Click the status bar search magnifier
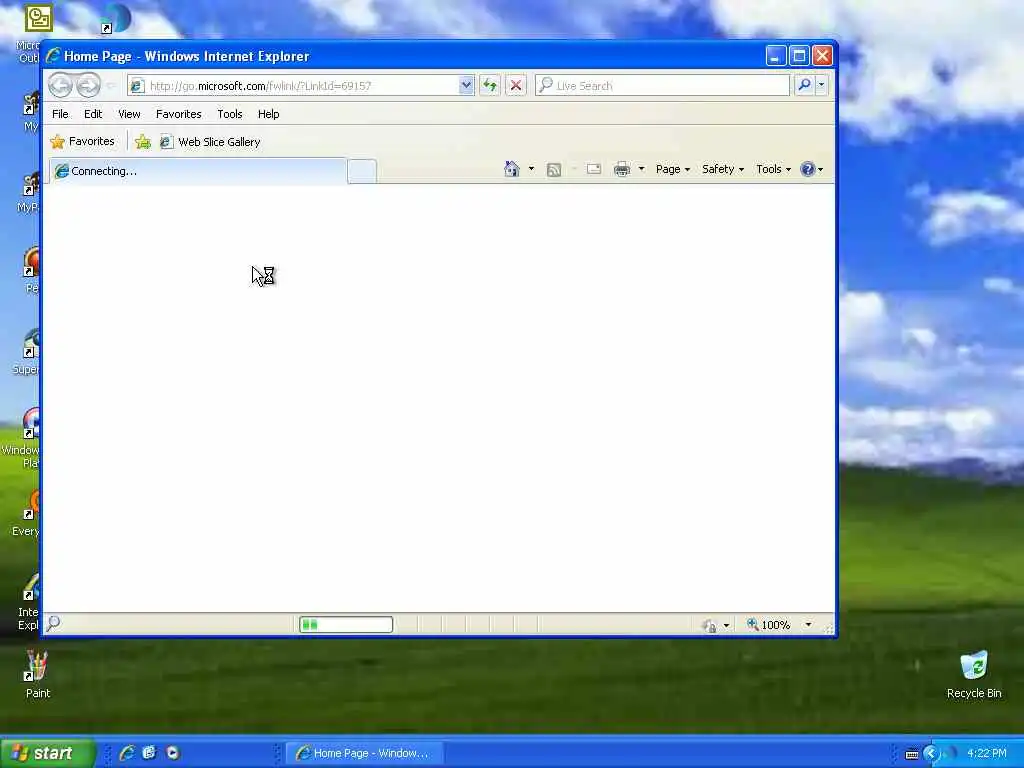 (x=54, y=624)
